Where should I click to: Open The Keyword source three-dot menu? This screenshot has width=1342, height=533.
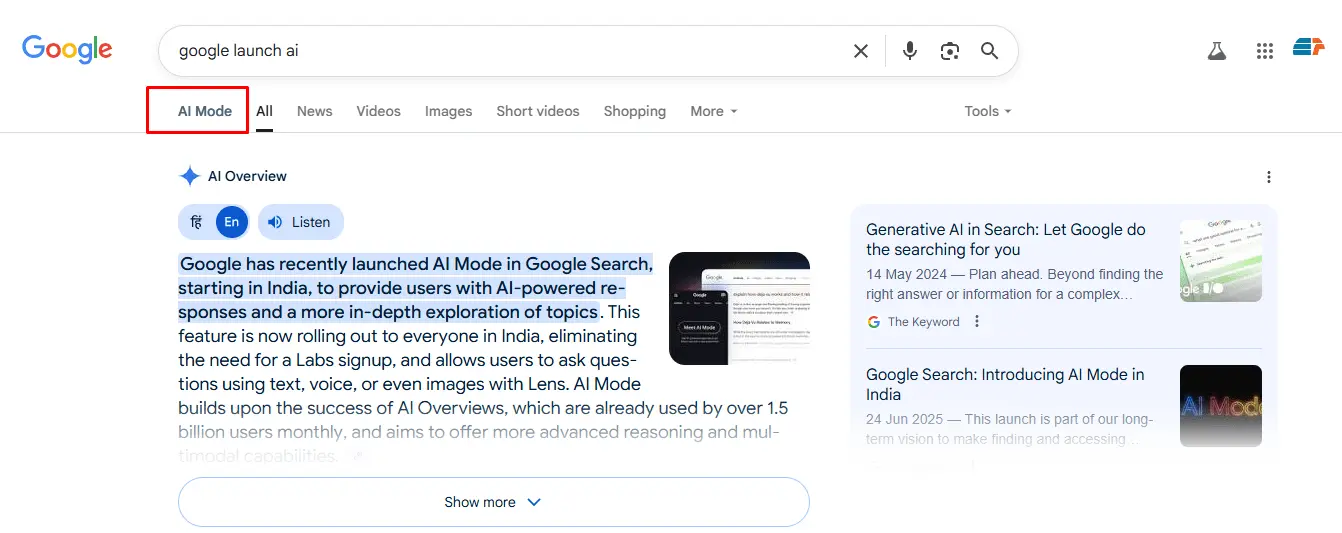(977, 322)
